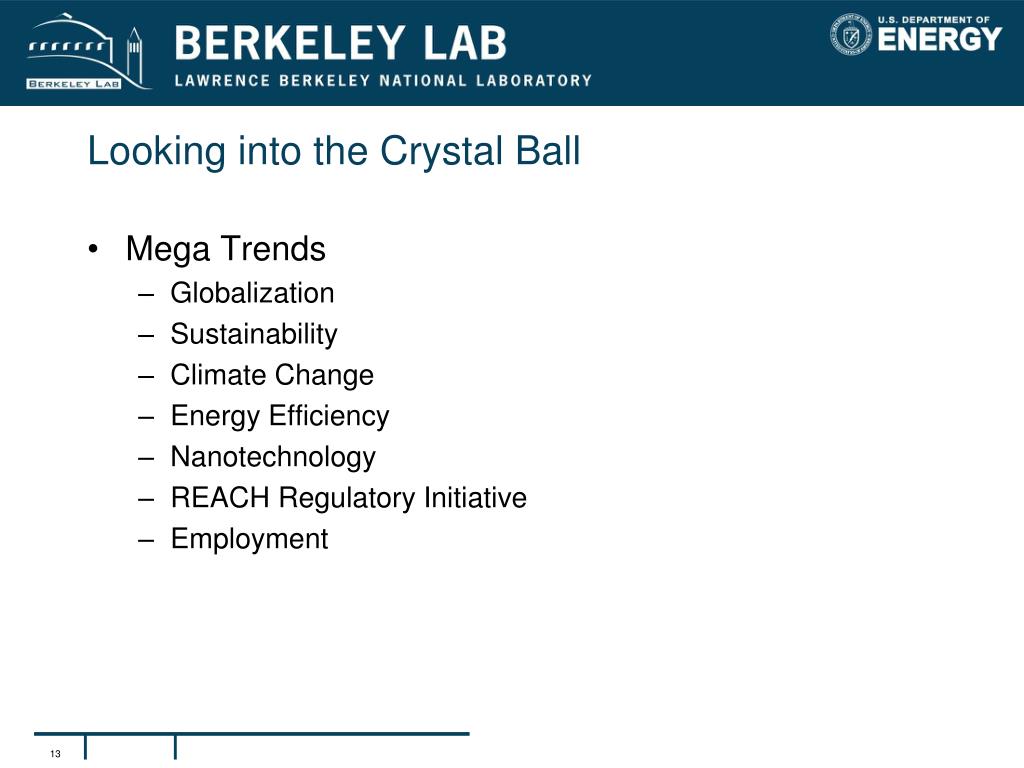The width and height of the screenshot is (1024, 768).
Task: Click the Energy Efficiency list item
Action: (x=280, y=417)
